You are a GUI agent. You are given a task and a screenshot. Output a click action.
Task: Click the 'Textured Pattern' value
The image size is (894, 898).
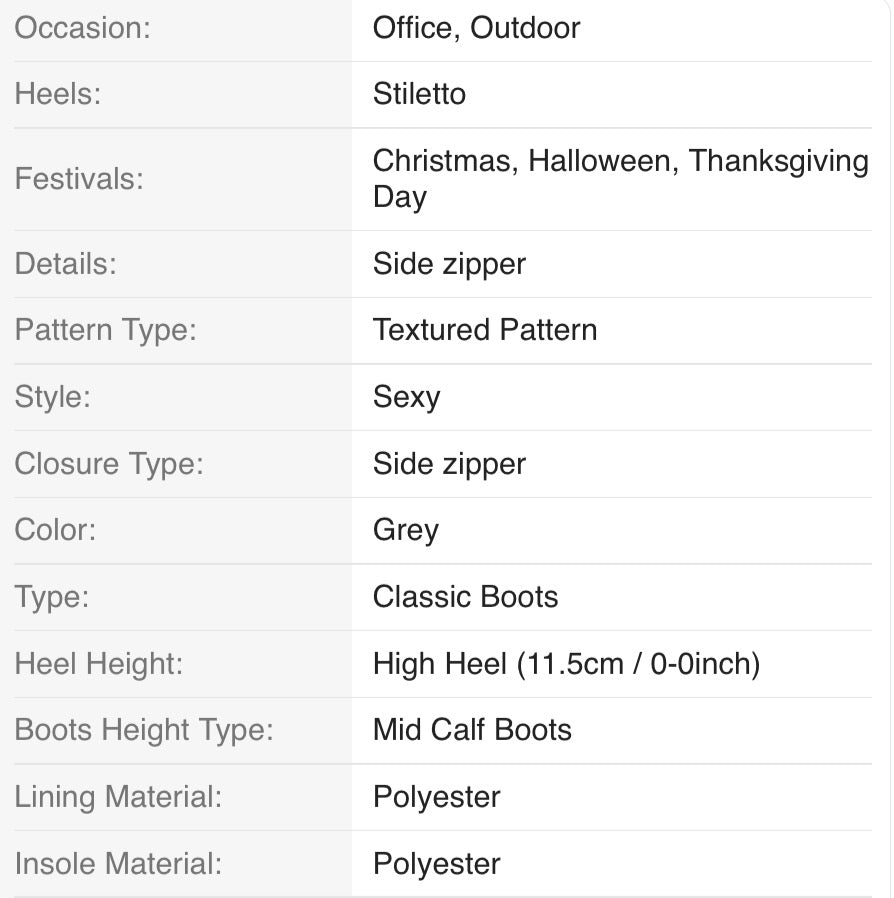tap(485, 330)
